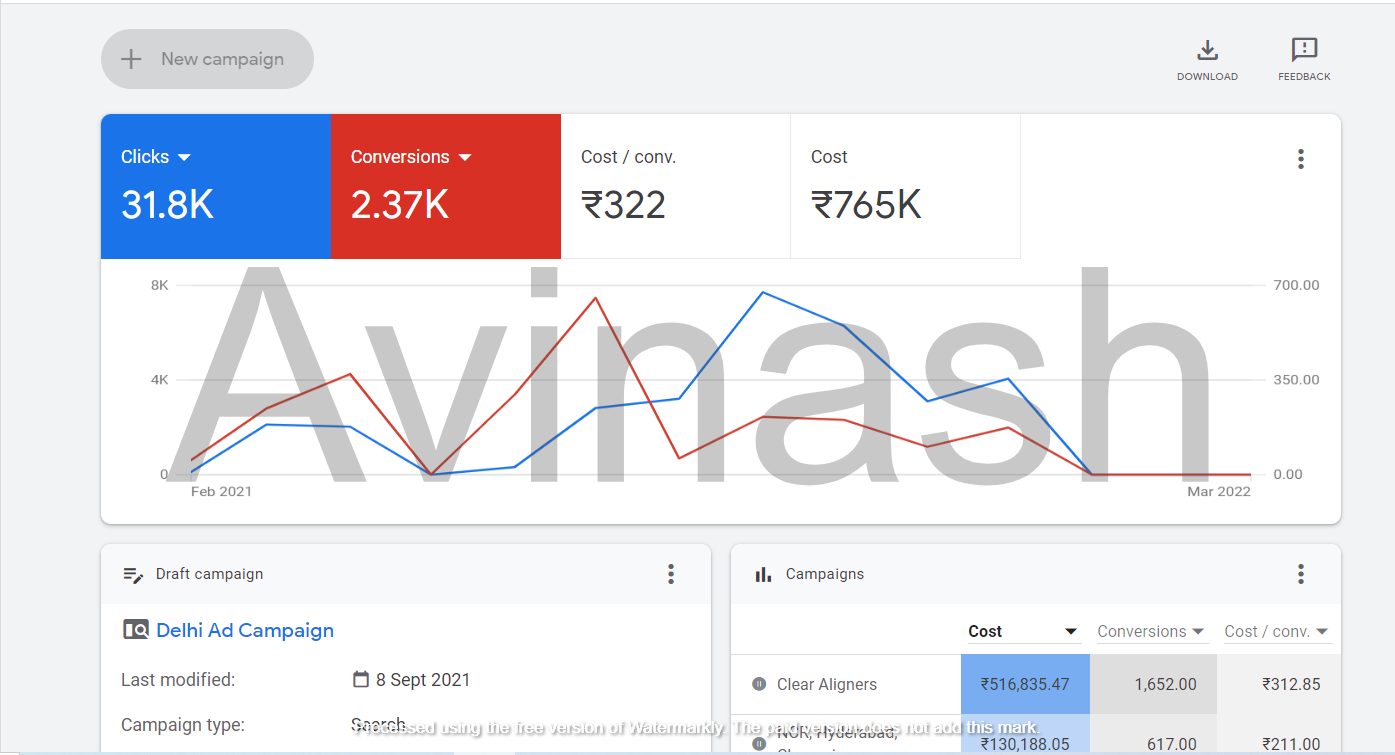The width and height of the screenshot is (1395, 755).
Task: Click the search campaign icon beside Delhi Ad Campaign
Action: pos(135,630)
